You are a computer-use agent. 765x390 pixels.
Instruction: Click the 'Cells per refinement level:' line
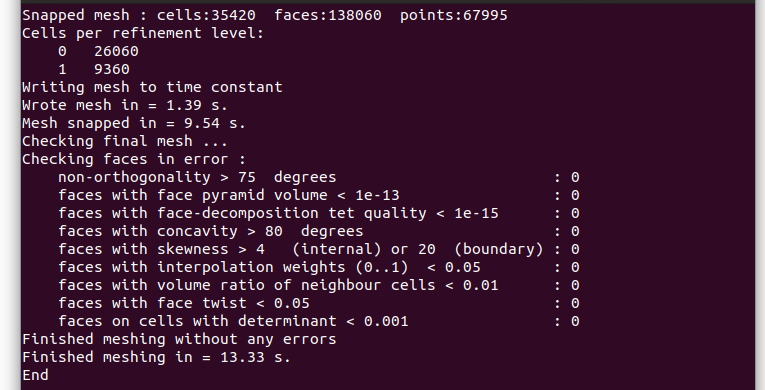[143, 33]
